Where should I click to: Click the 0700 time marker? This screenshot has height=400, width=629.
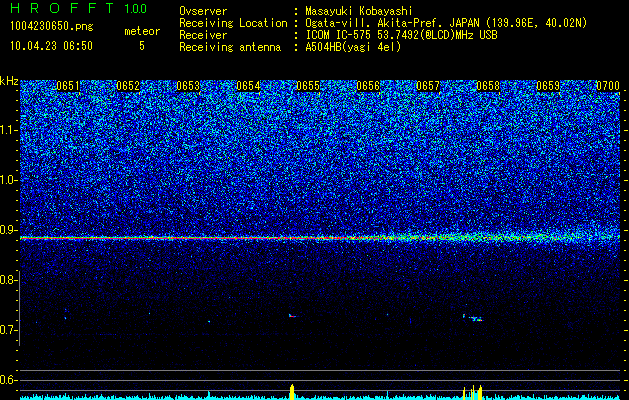click(x=608, y=86)
